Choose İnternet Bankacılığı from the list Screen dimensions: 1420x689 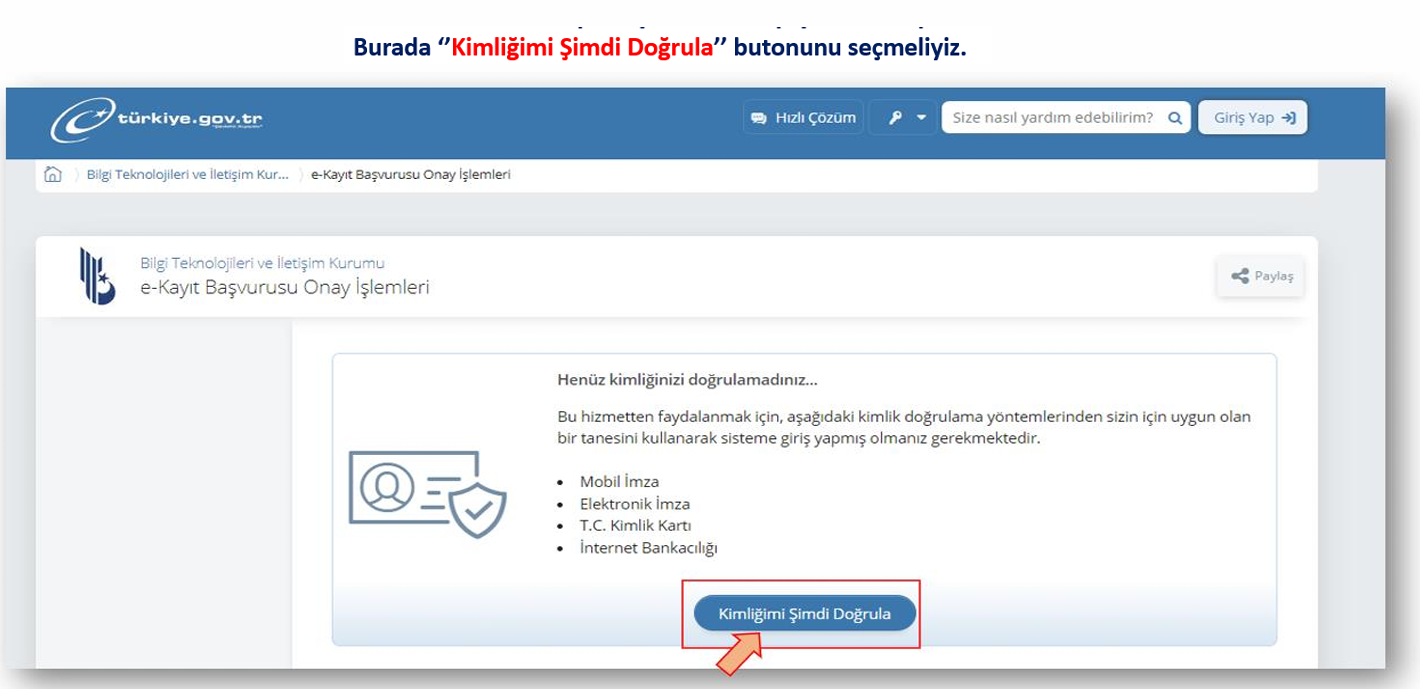[648, 548]
